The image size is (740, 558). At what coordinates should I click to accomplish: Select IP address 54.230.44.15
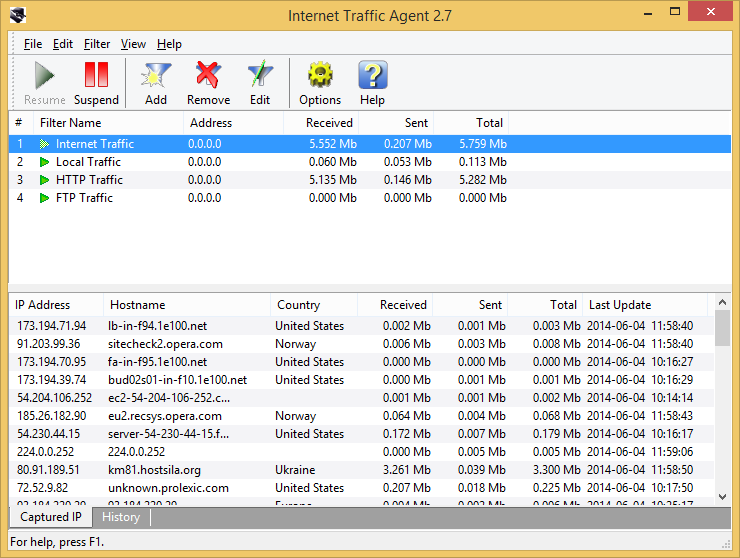coord(49,434)
